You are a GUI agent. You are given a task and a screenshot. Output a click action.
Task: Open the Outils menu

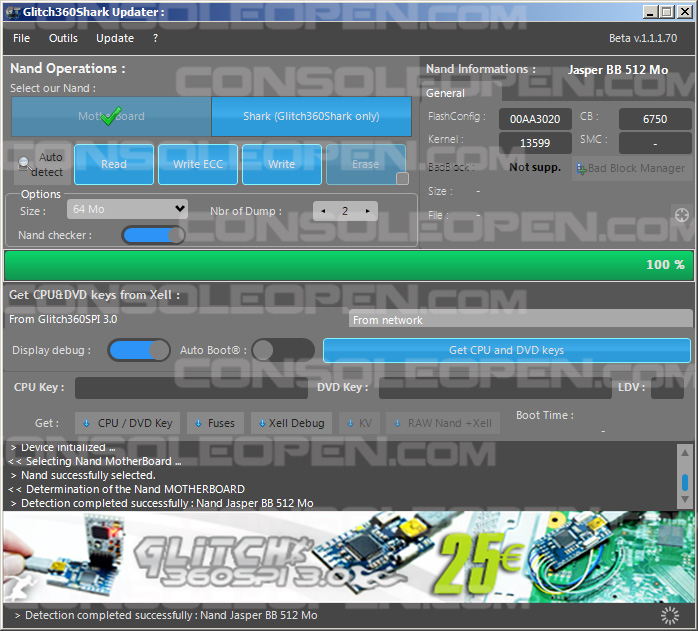point(63,38)
